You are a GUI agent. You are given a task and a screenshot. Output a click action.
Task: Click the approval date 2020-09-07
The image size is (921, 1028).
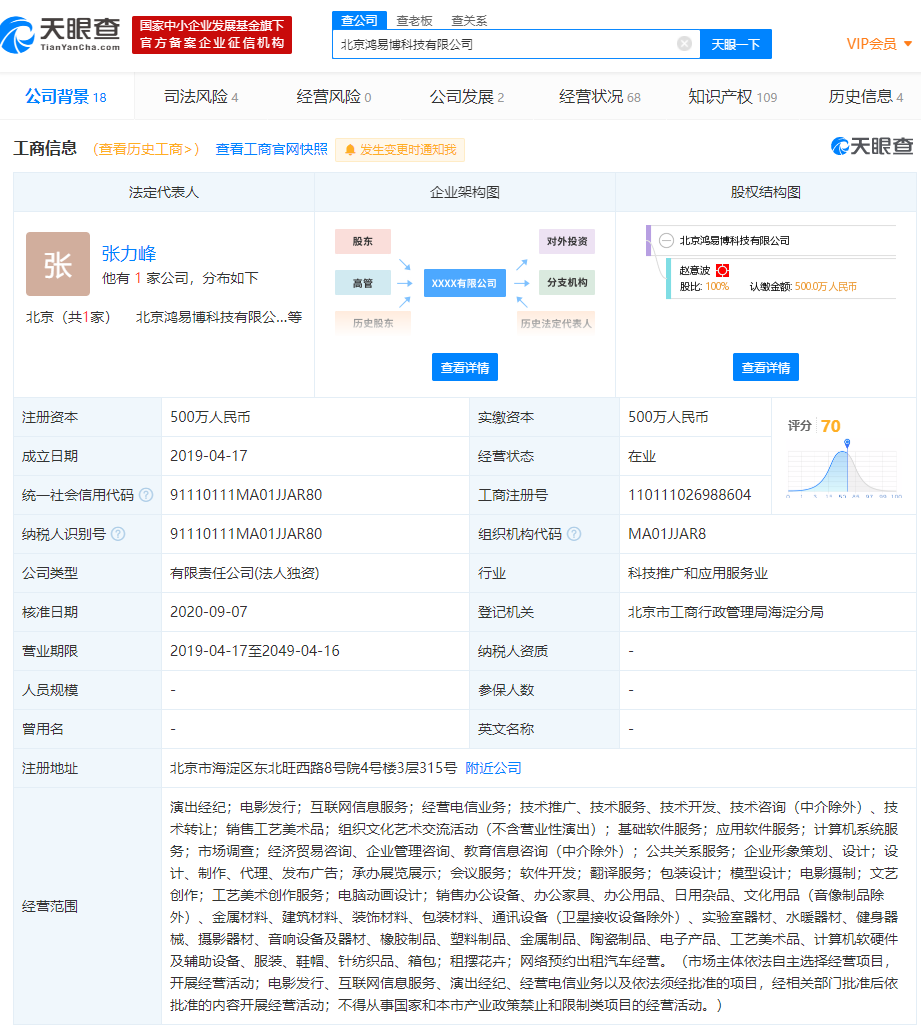208,612
